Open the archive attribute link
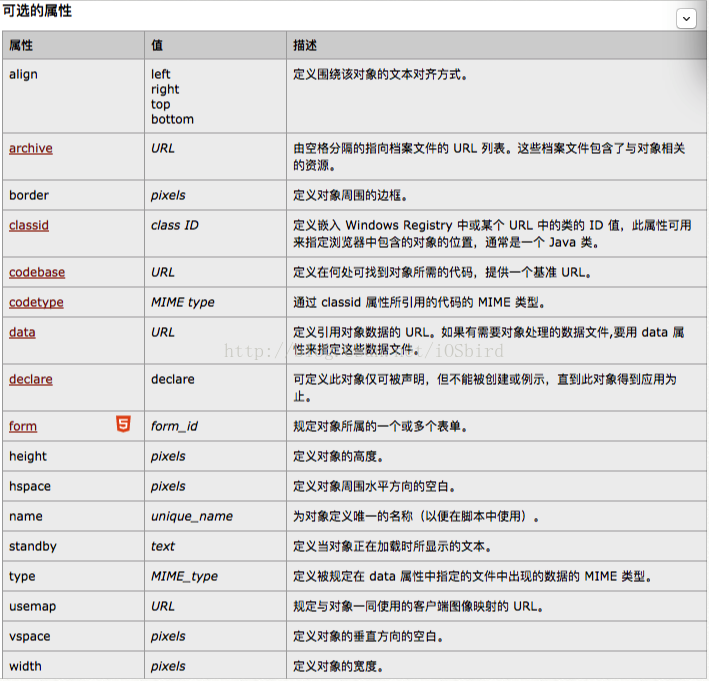709x681 pixels. 31,148
